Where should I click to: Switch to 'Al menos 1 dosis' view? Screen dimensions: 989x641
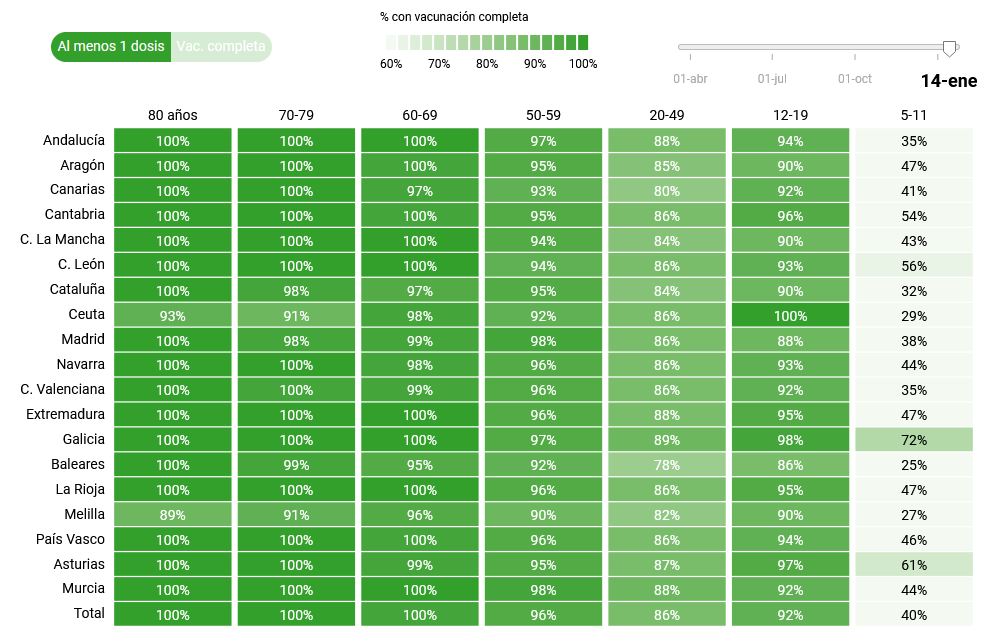pos(111,47)
